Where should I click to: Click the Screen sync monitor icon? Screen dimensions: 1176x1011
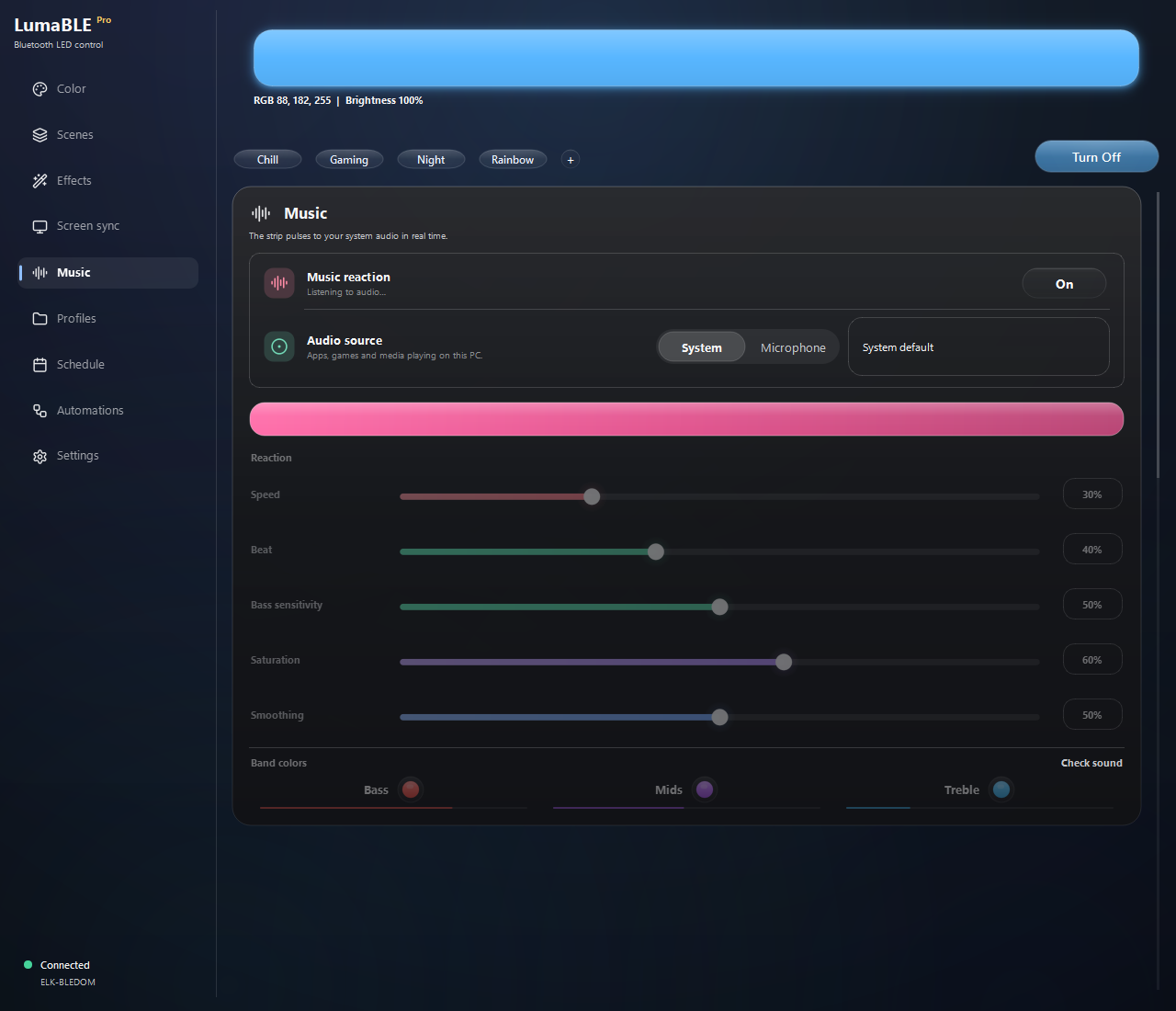point(40,226)
